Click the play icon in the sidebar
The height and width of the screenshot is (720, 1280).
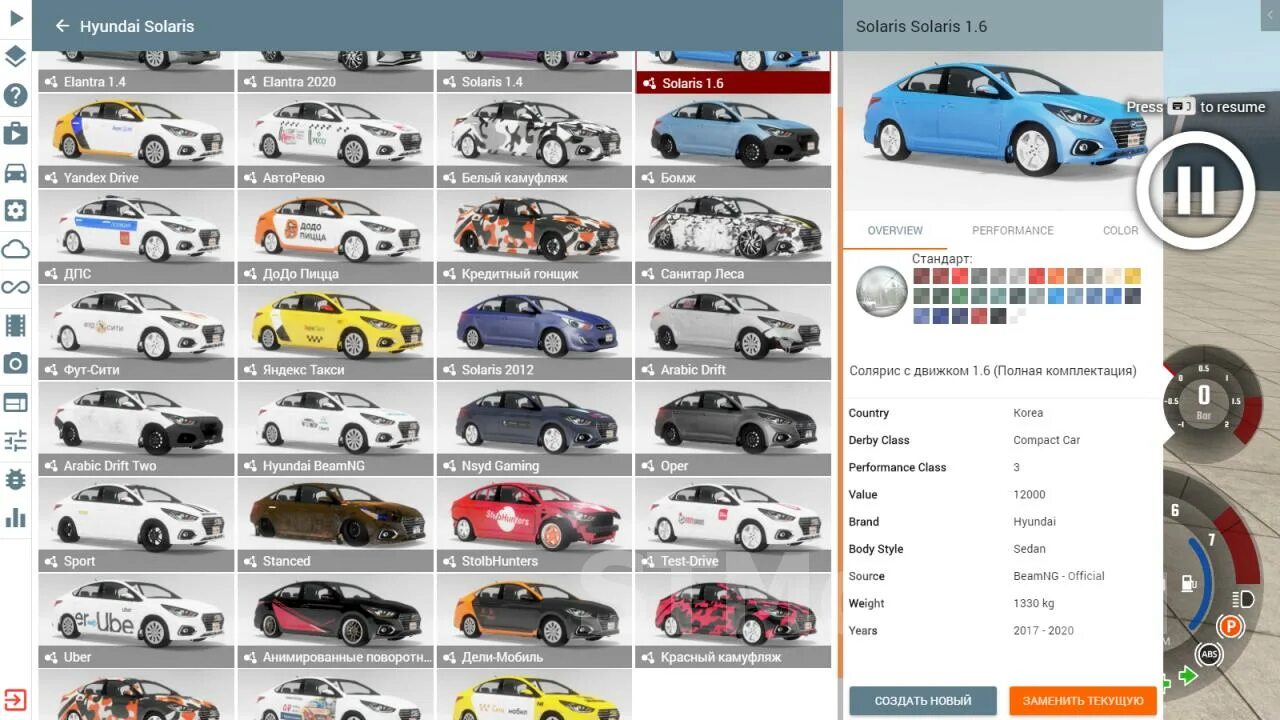(16, 17)
